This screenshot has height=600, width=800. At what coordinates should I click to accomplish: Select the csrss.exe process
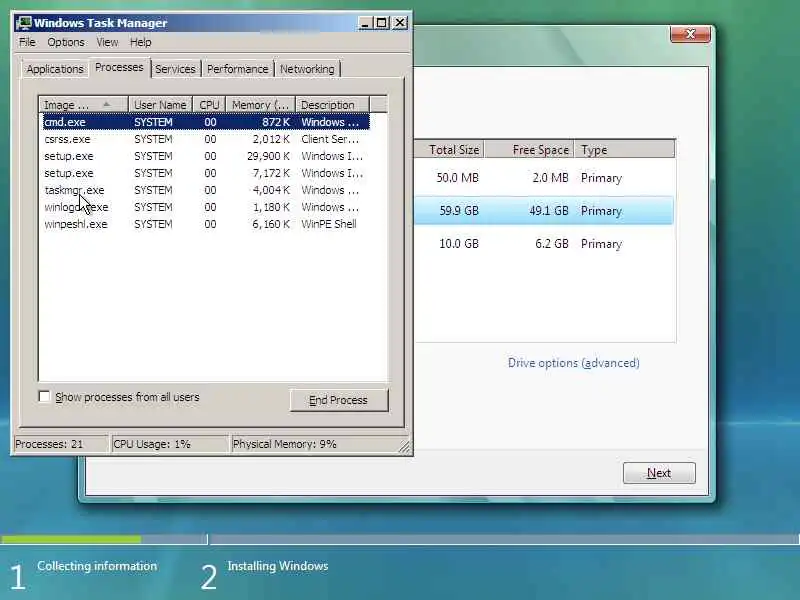point(206,139)
